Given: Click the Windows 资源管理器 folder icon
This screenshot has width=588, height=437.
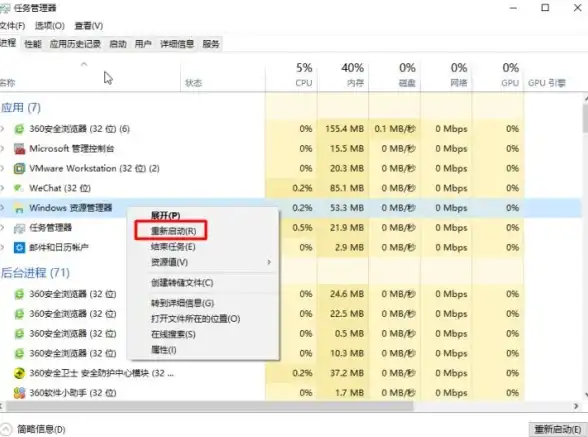Looking at the screenshot, I should tap(19, 208).
